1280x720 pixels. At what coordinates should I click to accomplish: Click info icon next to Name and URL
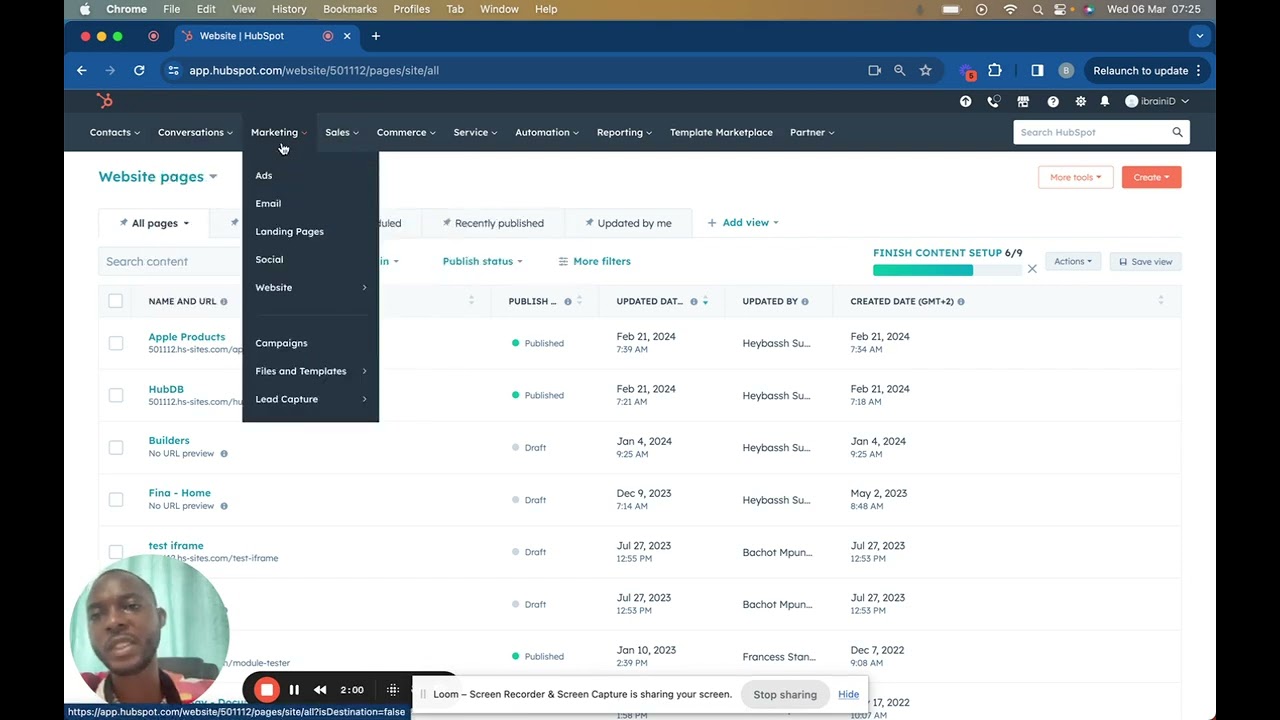223,301
